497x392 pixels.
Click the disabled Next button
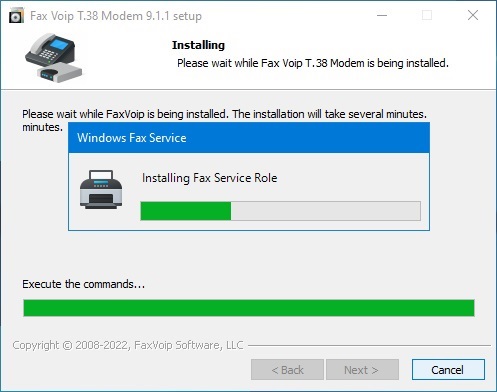[x=362, y=369]
